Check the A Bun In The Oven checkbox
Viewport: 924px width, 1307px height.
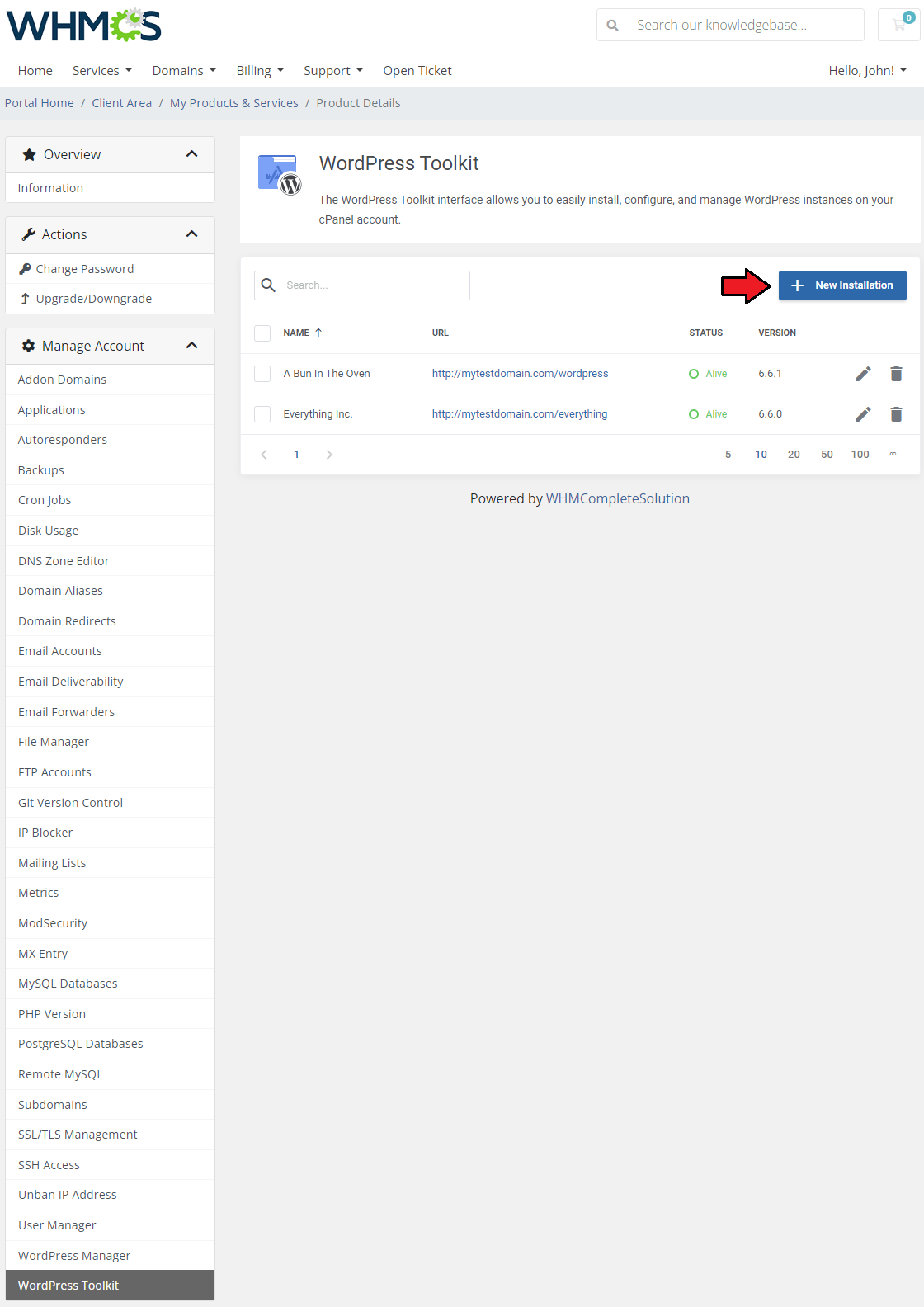(x=262, y=374)
